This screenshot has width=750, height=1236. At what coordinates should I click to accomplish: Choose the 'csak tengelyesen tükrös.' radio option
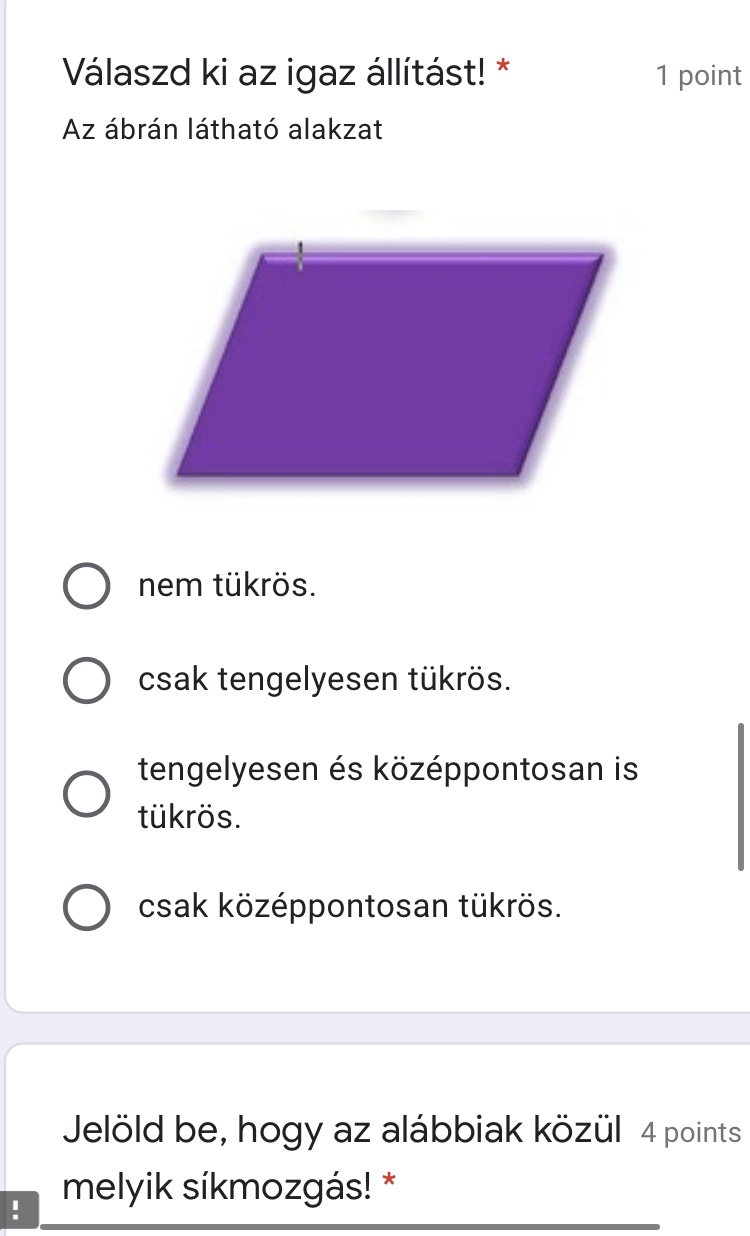[x=88, y=681]
